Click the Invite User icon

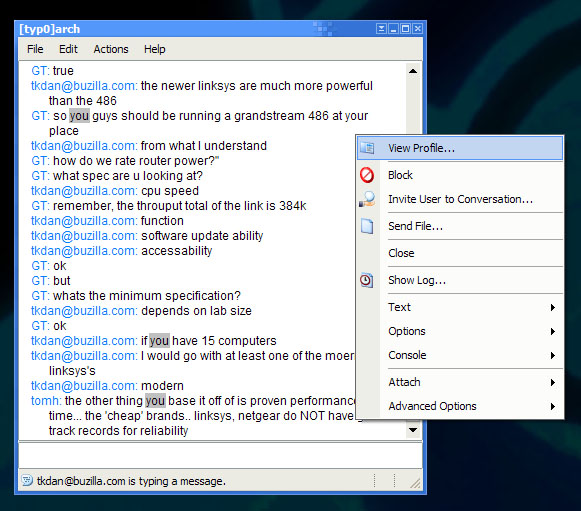coord(367,199)
